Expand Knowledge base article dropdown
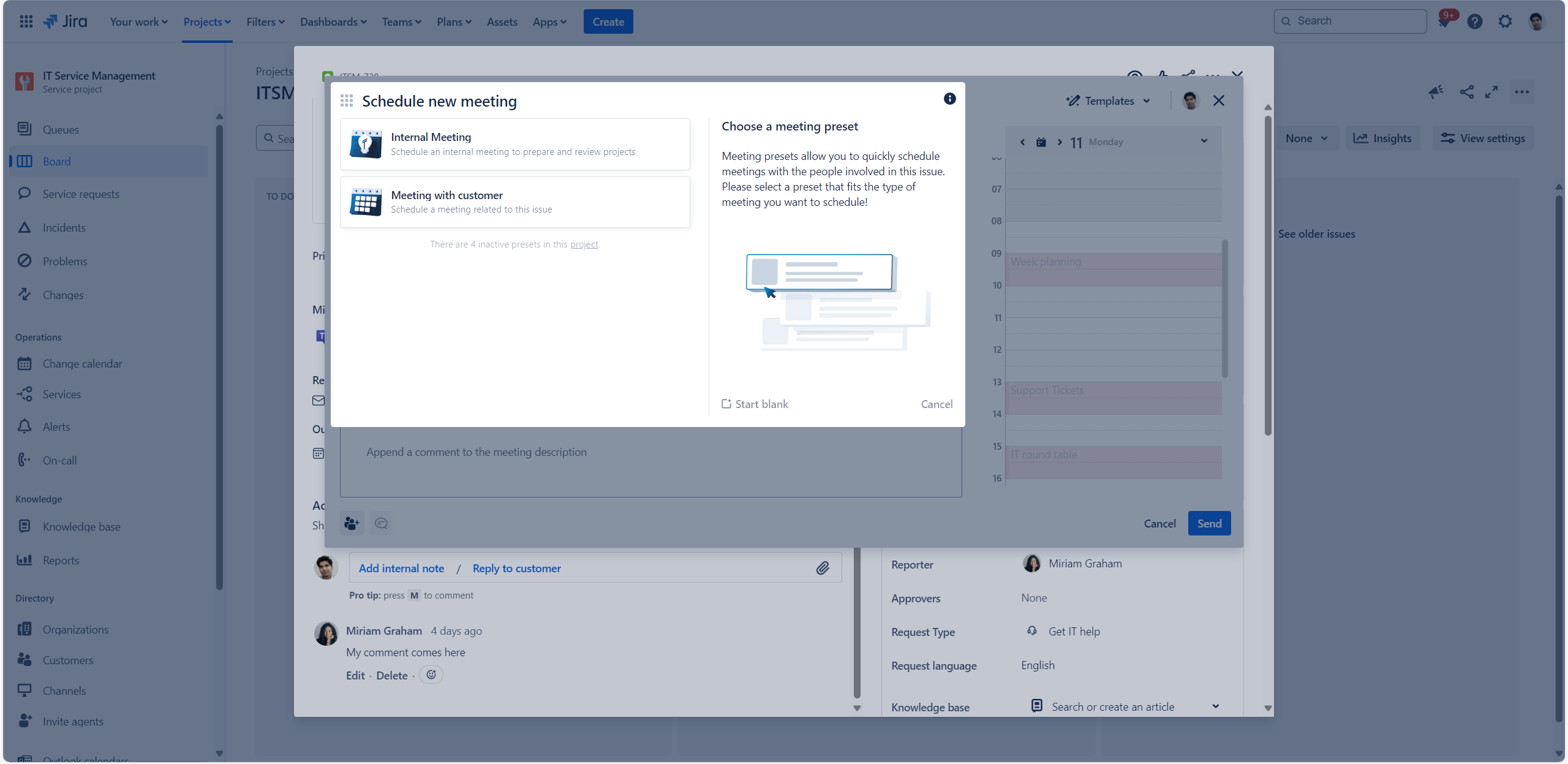The image size is (1568, 764). pos(1215,706)
